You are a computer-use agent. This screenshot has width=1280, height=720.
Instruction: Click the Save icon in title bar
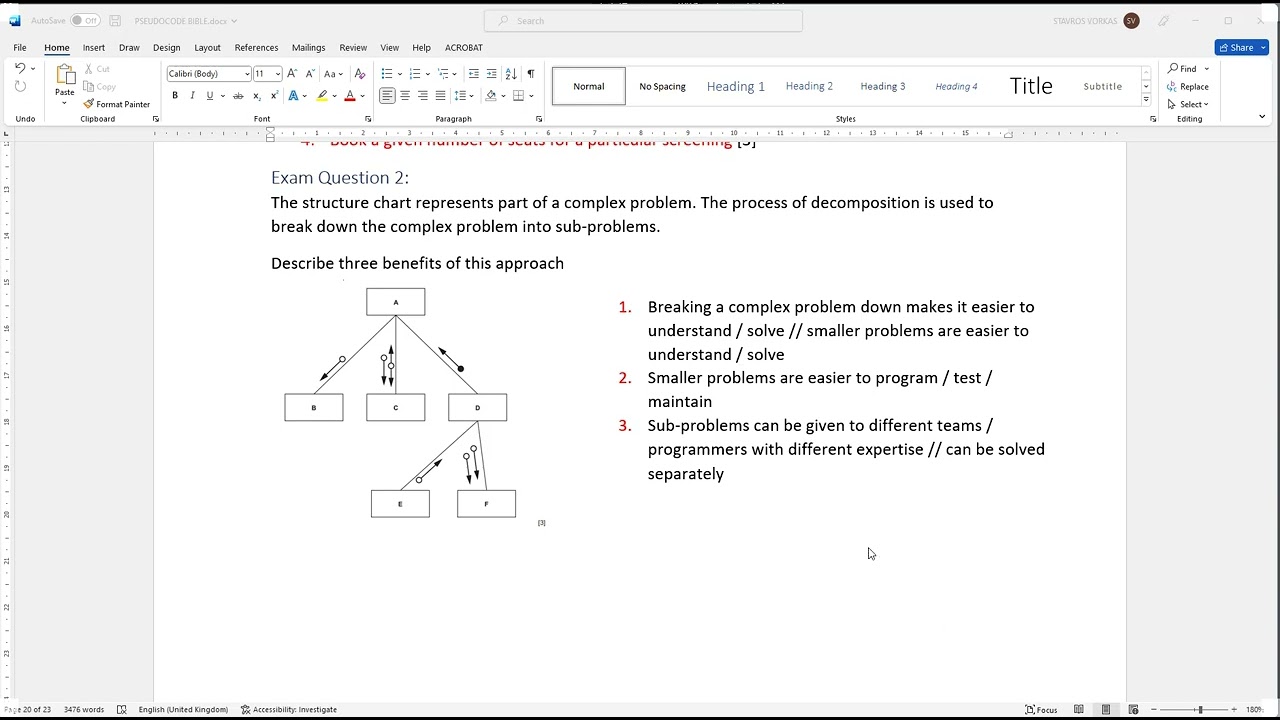click(x=115, y=21)
